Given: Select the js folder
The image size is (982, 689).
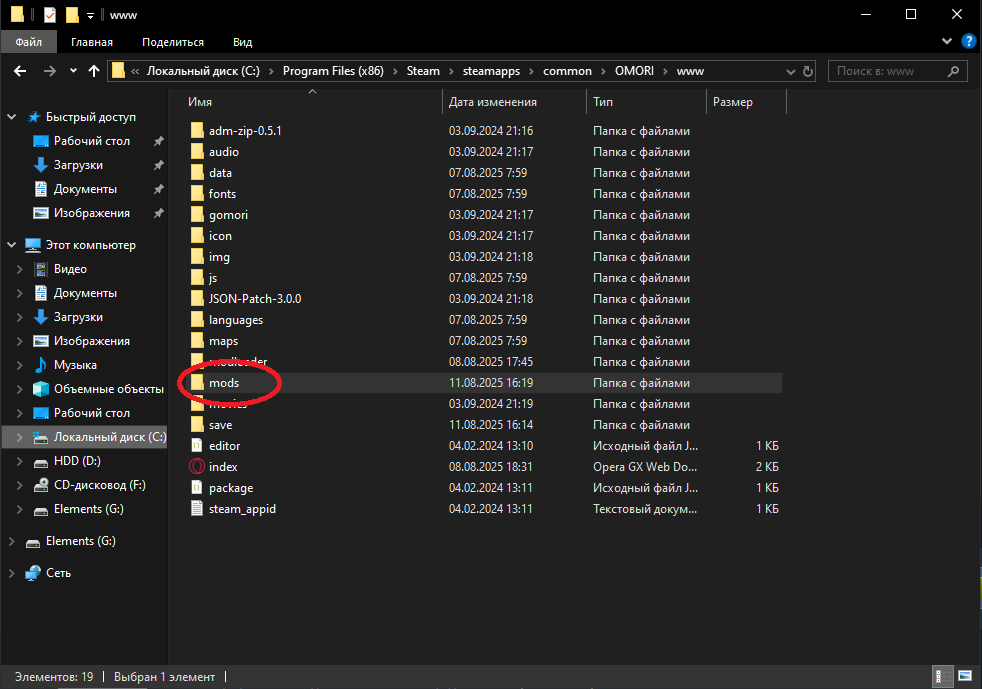Looking at the screenshot, I should tap(213, 278).
